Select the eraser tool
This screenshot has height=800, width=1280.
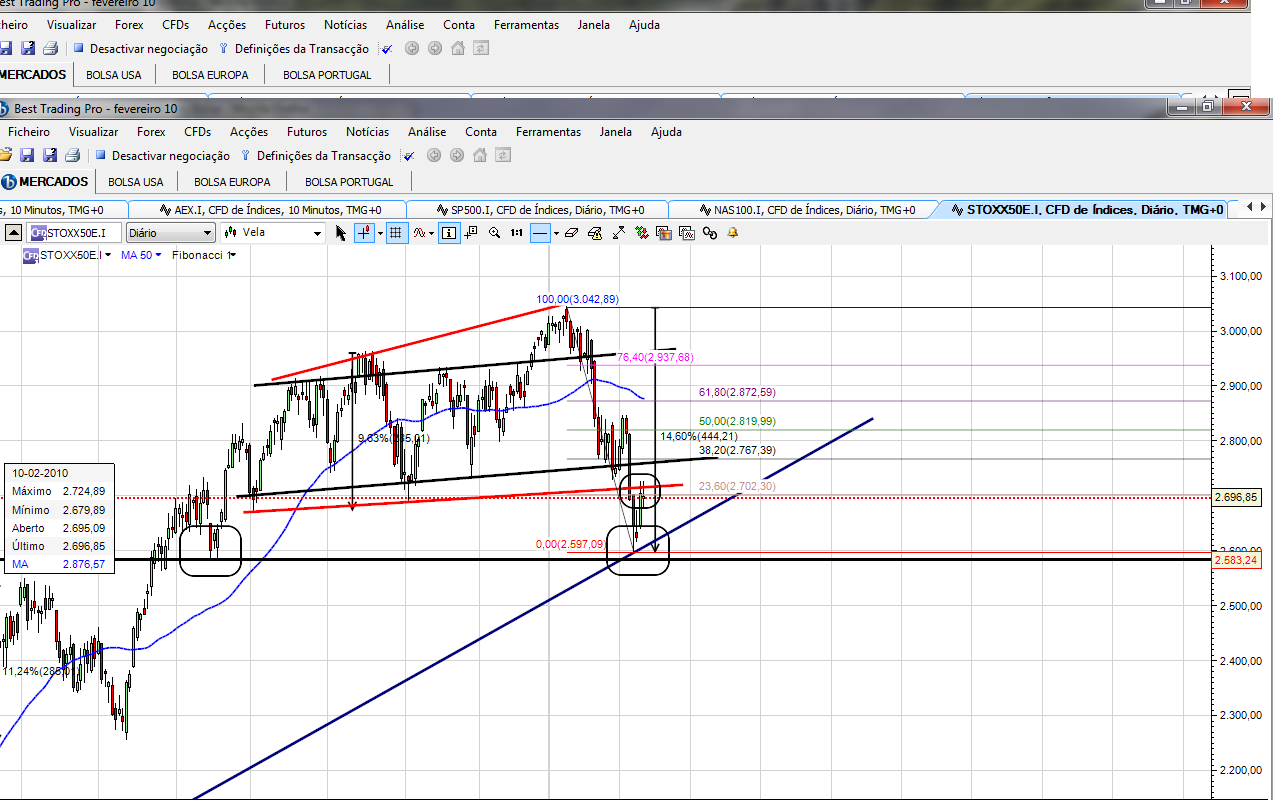[x=571, y=233]
